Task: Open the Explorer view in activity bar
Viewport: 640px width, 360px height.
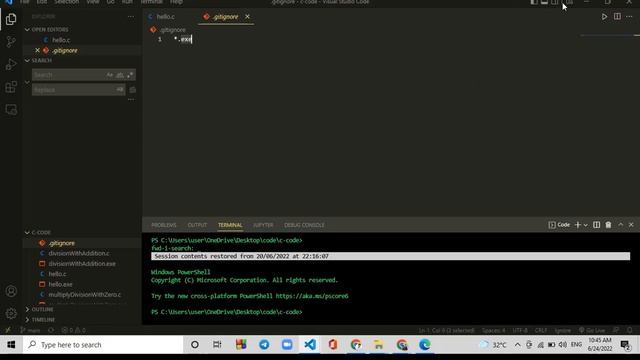Action: [x=11, y=19]
